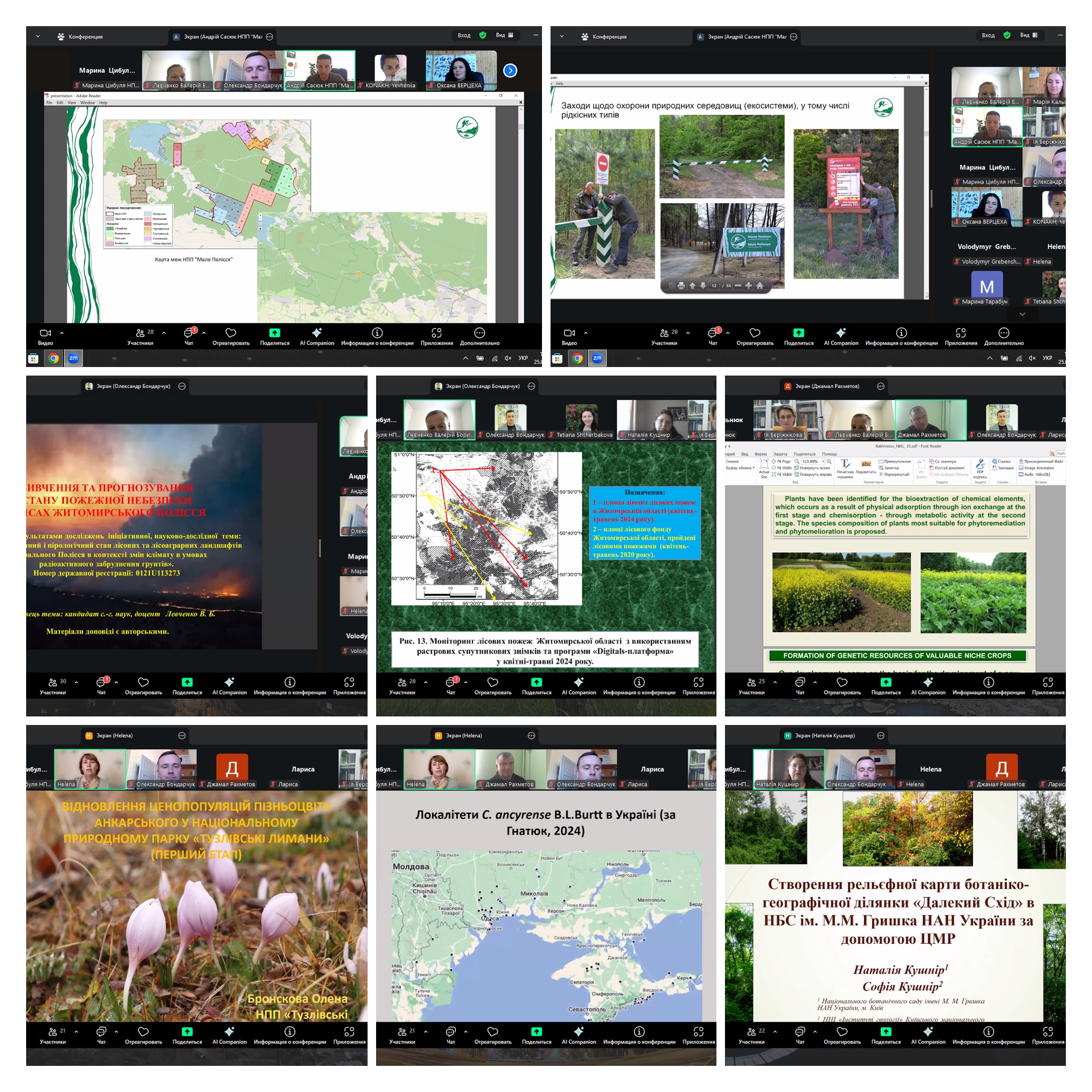Click the Закладка bookmark button in Foxit
Viewport: 1092px width, 1092px height.
coord(1002,468)
